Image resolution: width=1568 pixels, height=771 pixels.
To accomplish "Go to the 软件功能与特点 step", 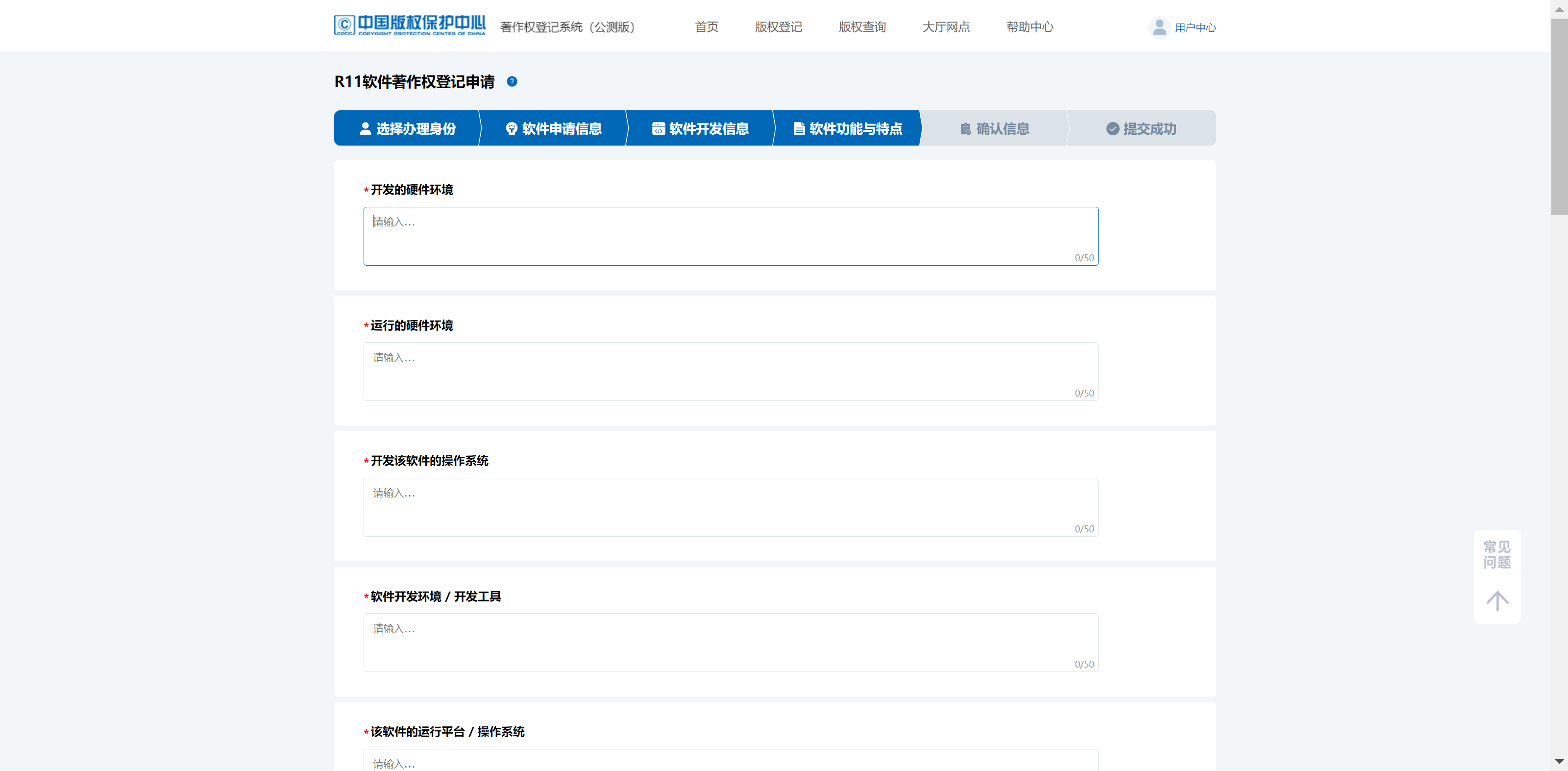I will pos(847,128).
